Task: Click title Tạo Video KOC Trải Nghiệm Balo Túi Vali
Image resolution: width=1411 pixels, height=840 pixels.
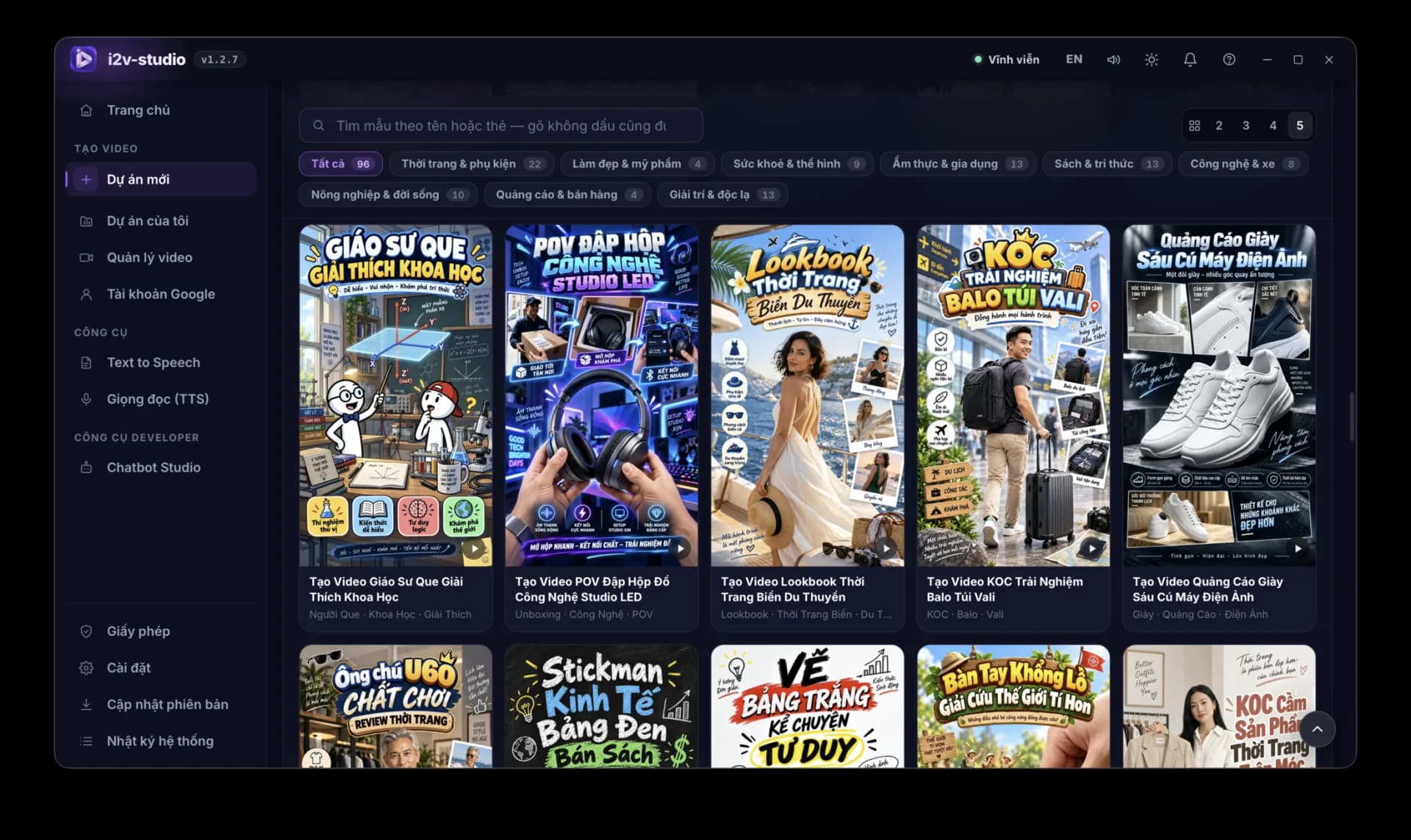Action: pyautogui.click(x=1005, y=589)
